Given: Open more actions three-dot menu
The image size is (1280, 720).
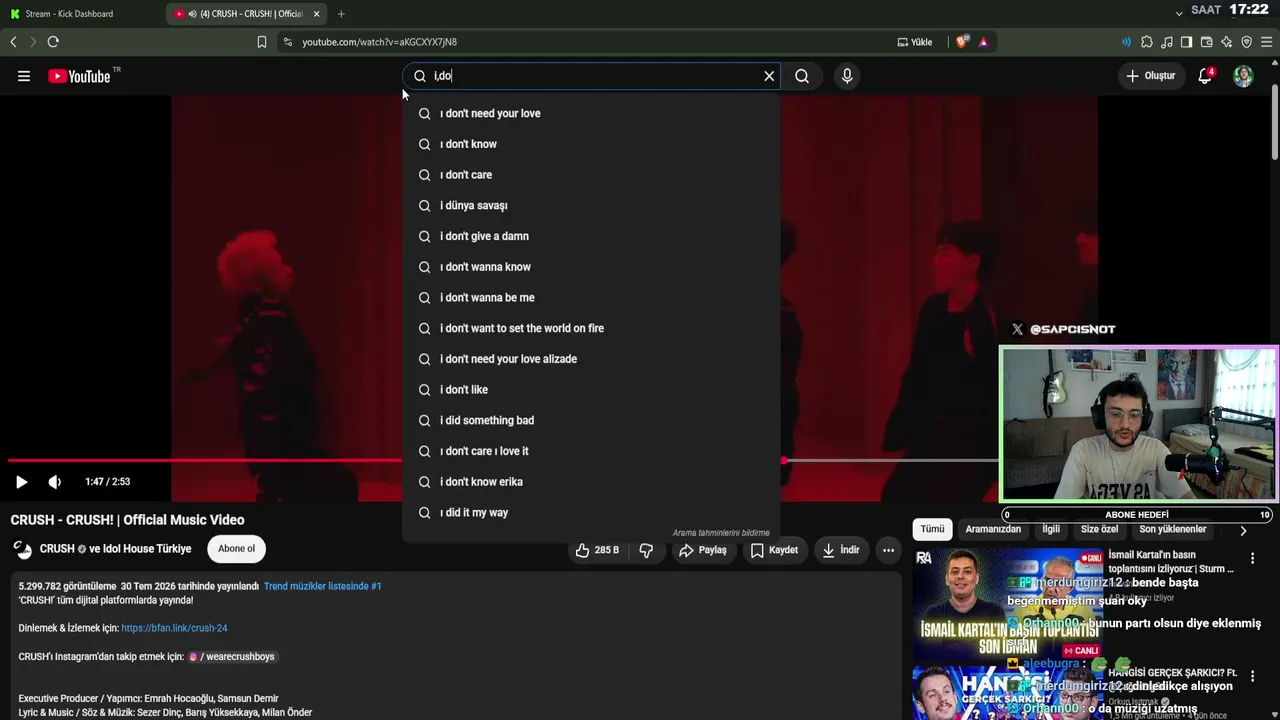Looking at the screenshot, I should 888,550.
